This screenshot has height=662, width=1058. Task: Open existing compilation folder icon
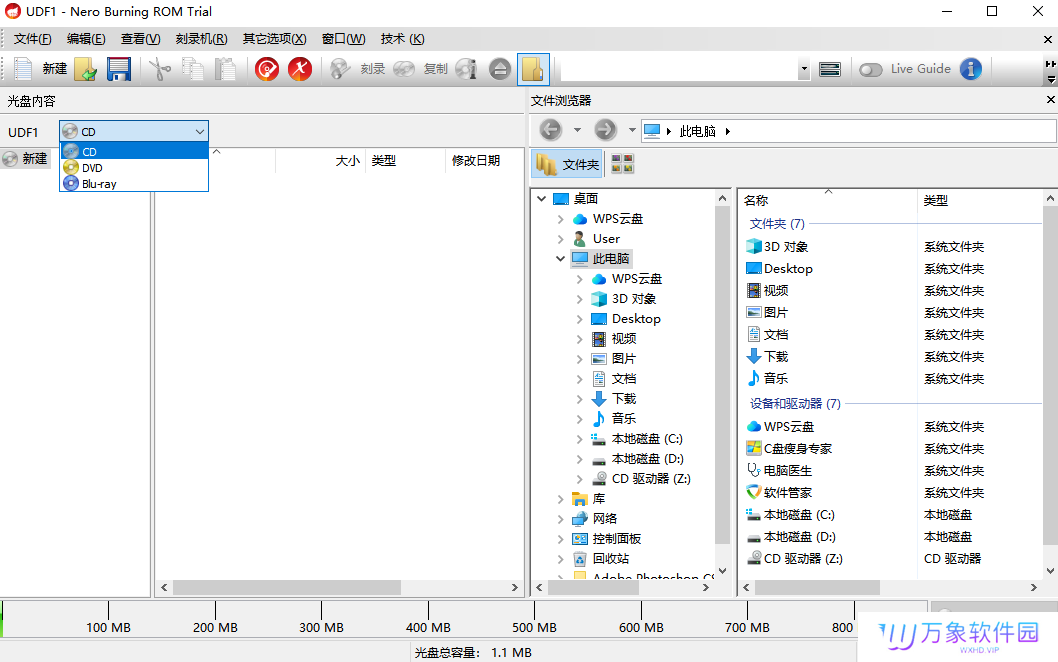[86, 69]
